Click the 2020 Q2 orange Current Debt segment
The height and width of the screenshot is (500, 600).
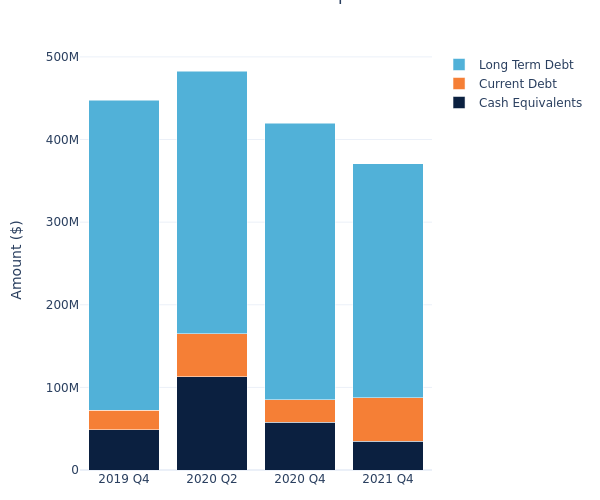(x=212, y=355)
